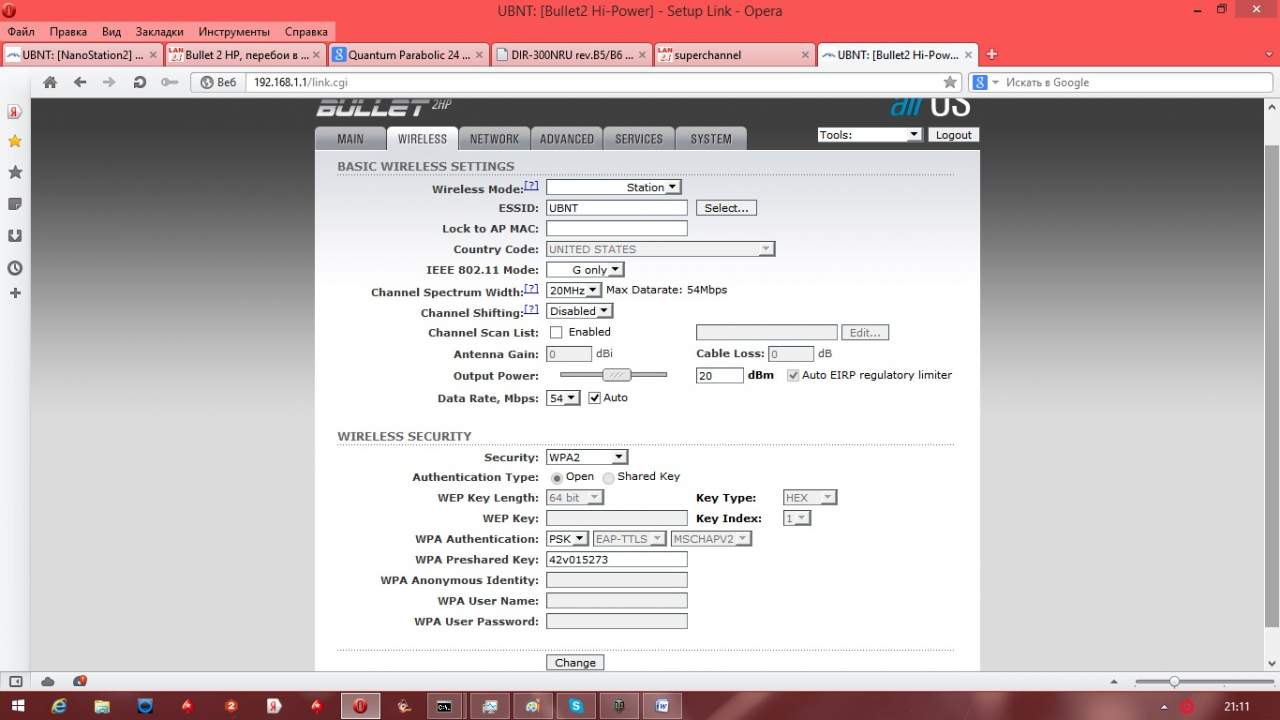The image size is (1280, 720).
Task: Click the ESSID input field
Action: (x=617, y=208)
